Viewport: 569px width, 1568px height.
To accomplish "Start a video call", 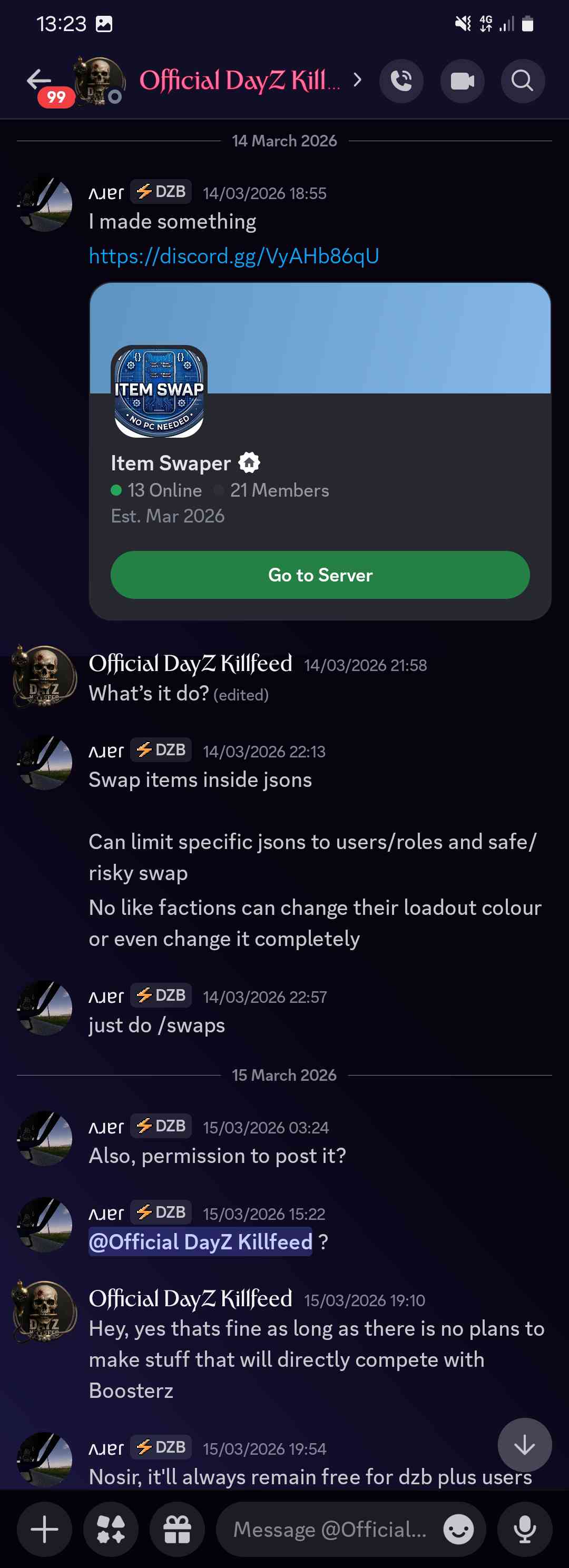I will 462,81.
